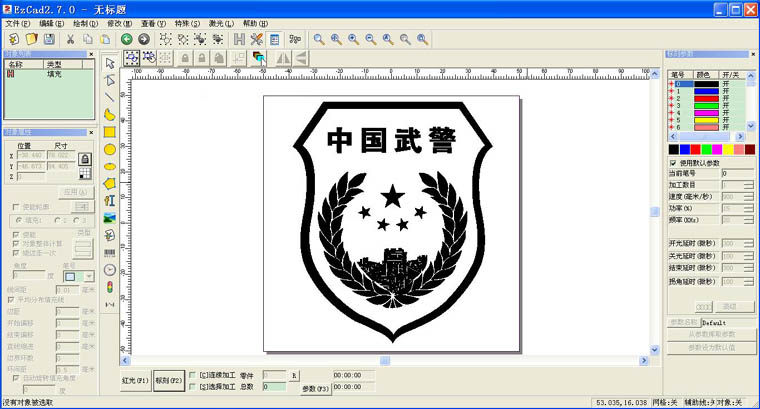
Task: Open the 编辑(E) menu
Action: click(51, 23)
